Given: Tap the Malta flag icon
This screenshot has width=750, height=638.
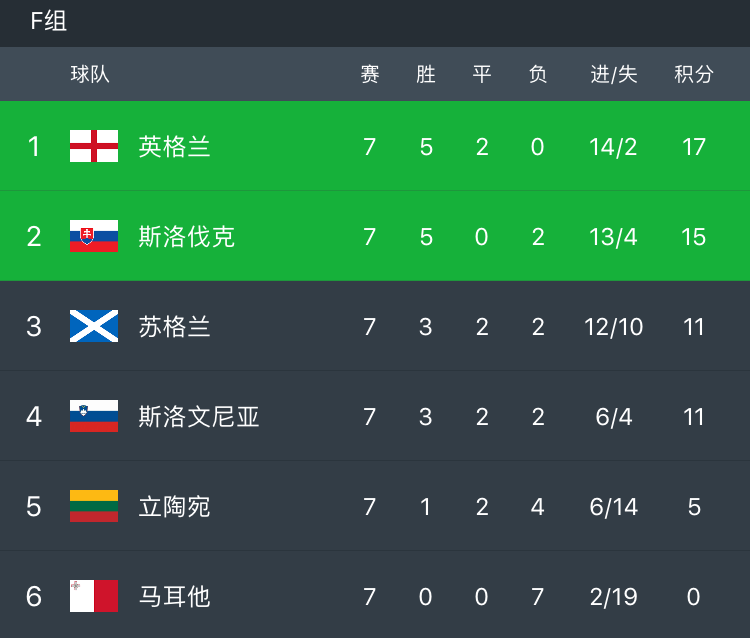Looking at the screenshot, I should tap(94, 596).
